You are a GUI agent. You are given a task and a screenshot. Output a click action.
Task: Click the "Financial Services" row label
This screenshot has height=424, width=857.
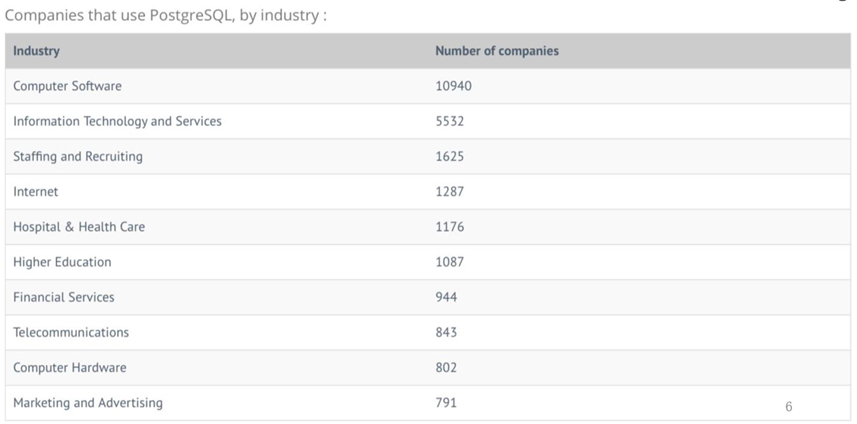click(x=64, y=297)
